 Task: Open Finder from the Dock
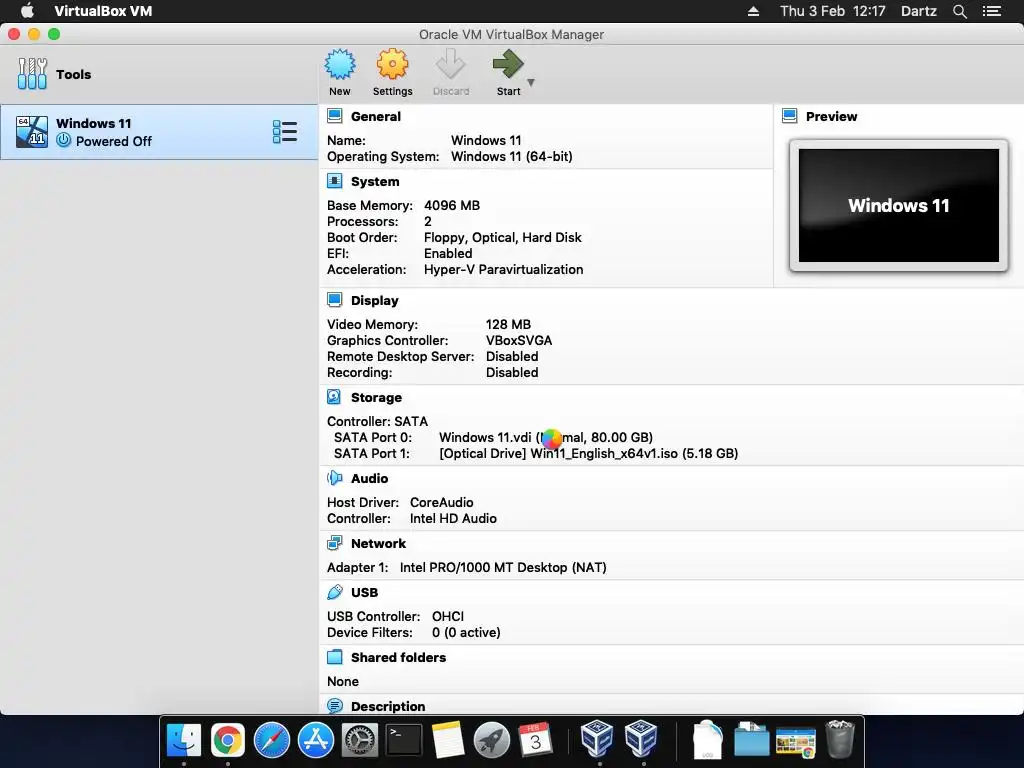[184, 740]
